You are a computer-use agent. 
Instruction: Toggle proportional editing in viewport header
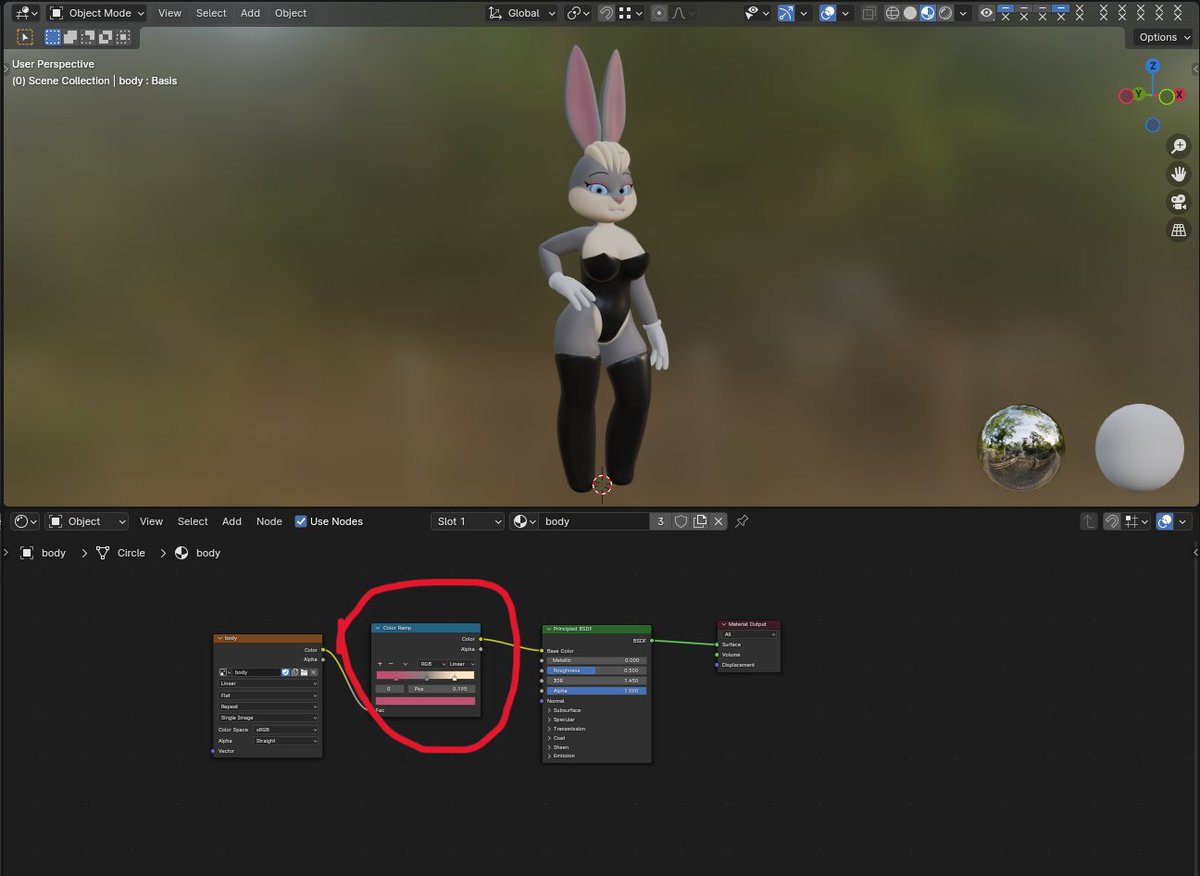click(x=659, y=13)
